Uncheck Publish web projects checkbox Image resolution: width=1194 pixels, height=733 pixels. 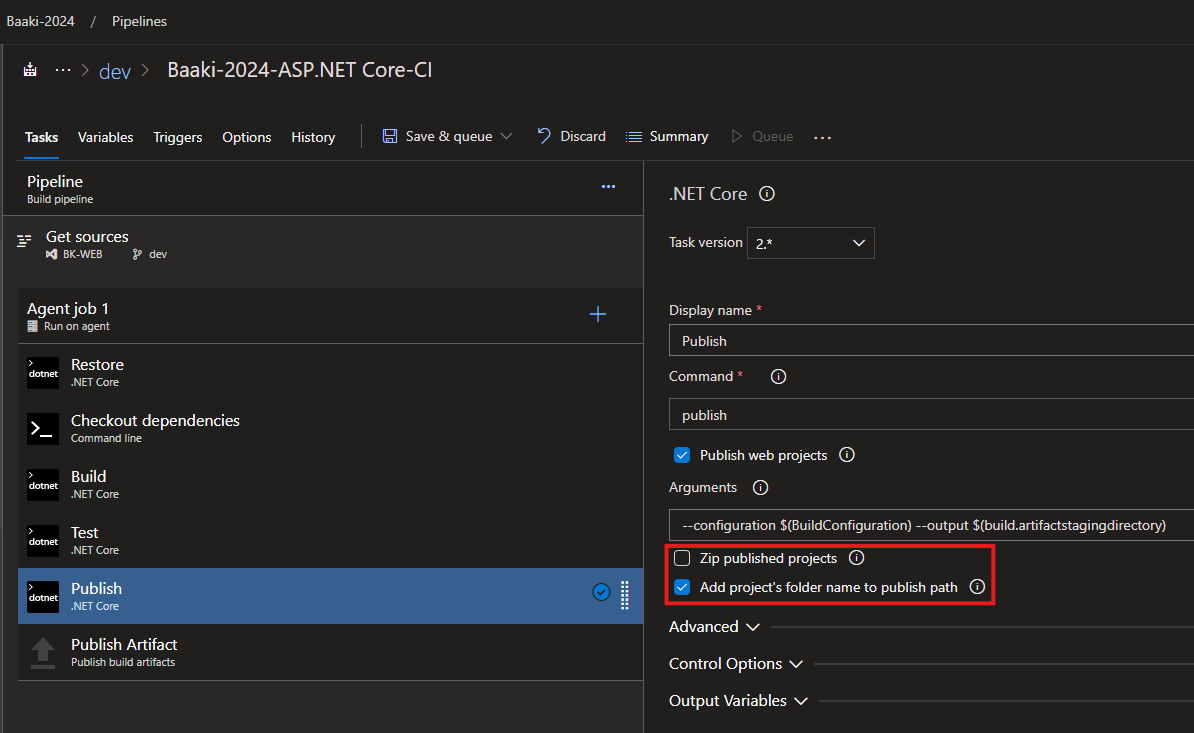[682, 455]
